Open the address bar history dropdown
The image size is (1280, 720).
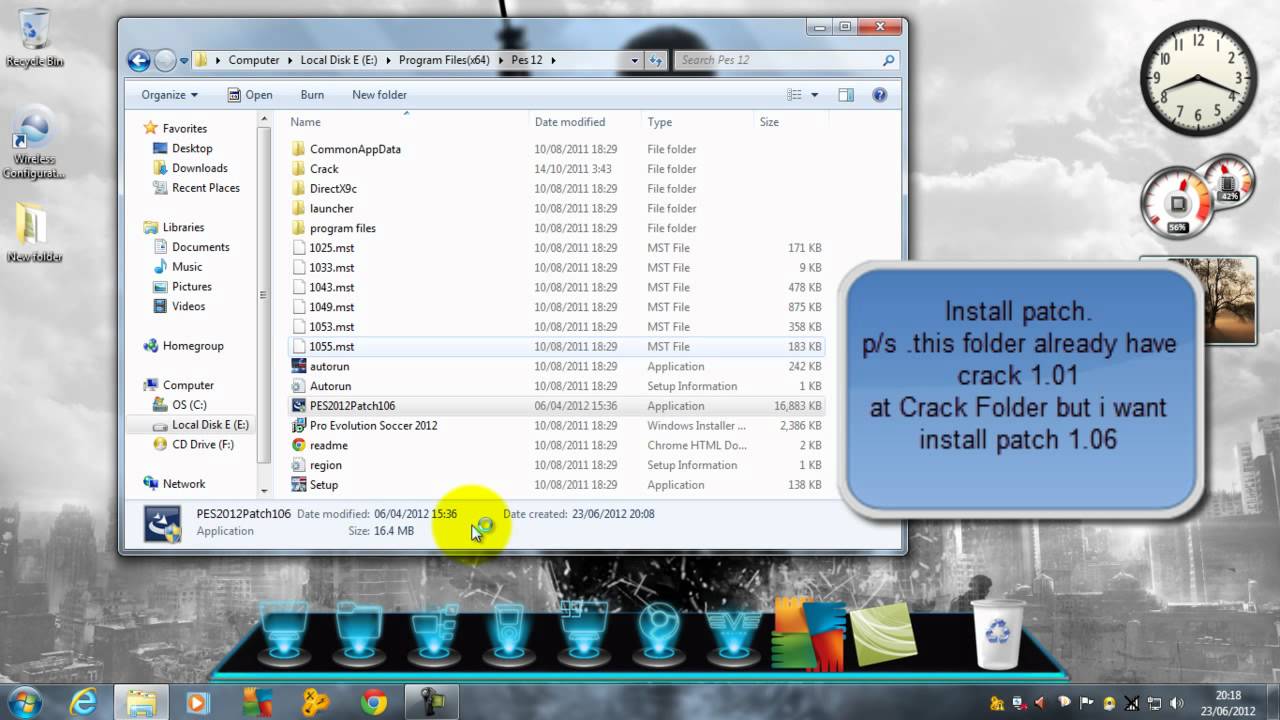coord(635,60)
